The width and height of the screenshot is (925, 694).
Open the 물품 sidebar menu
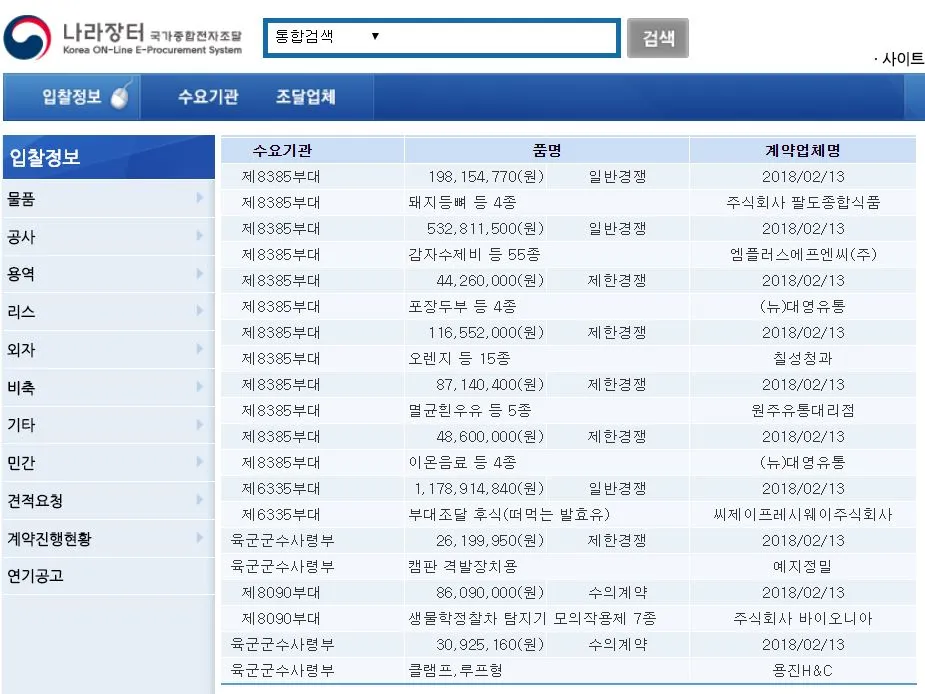click(x=109, y=199)
